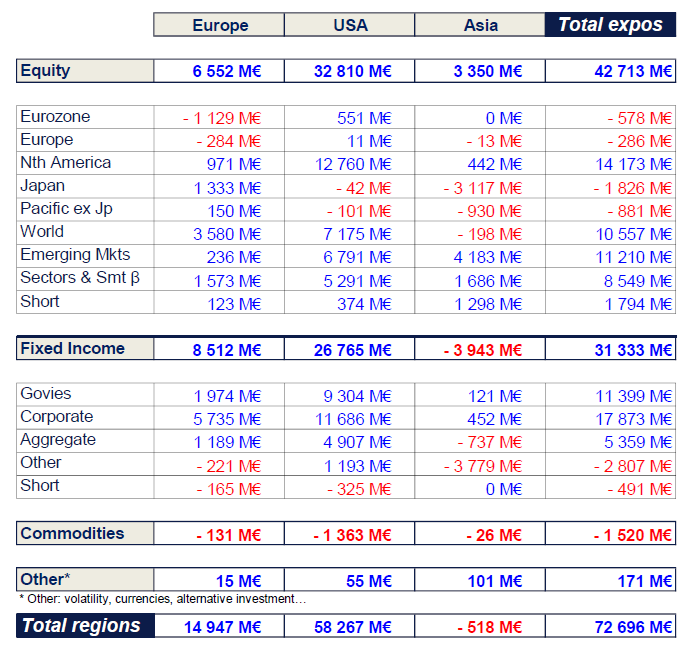
Task: Click the Europe column header
Action: click(219, 25)
